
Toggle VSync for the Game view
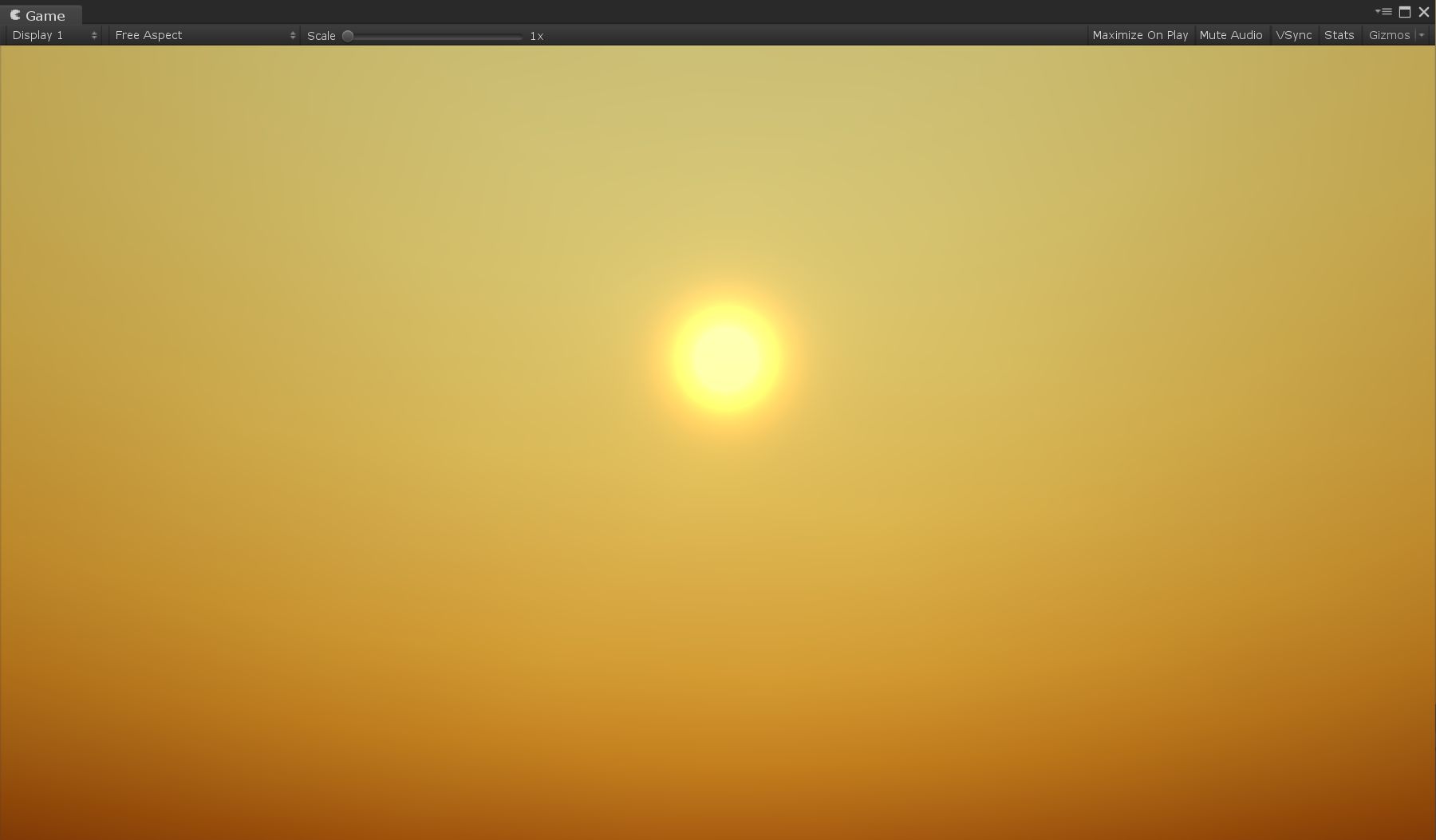[1294, 35]
